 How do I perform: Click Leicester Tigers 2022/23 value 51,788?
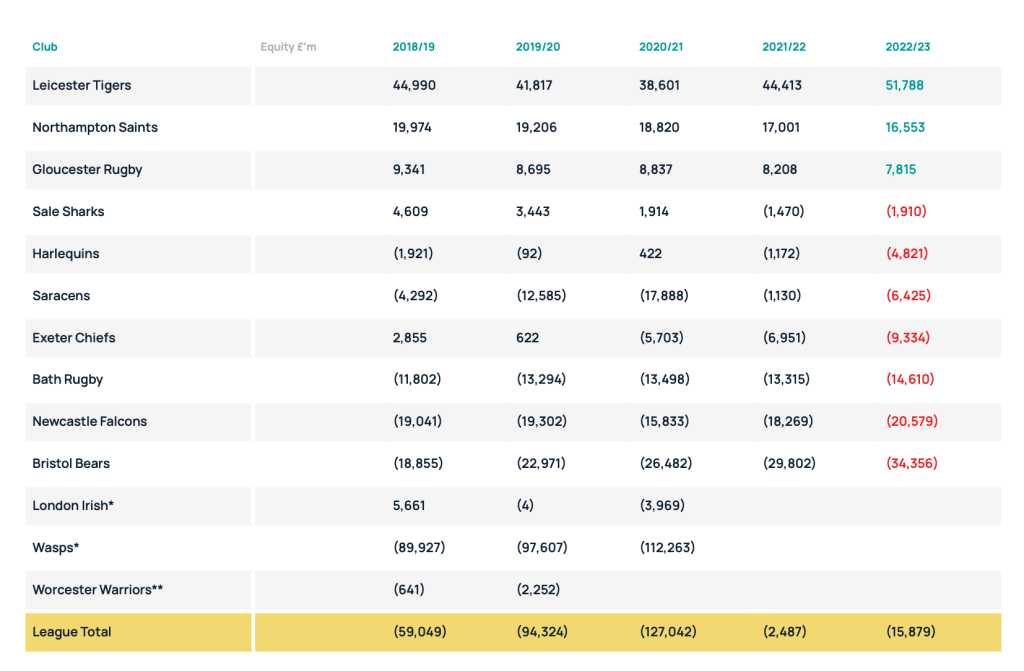[904, 86]
